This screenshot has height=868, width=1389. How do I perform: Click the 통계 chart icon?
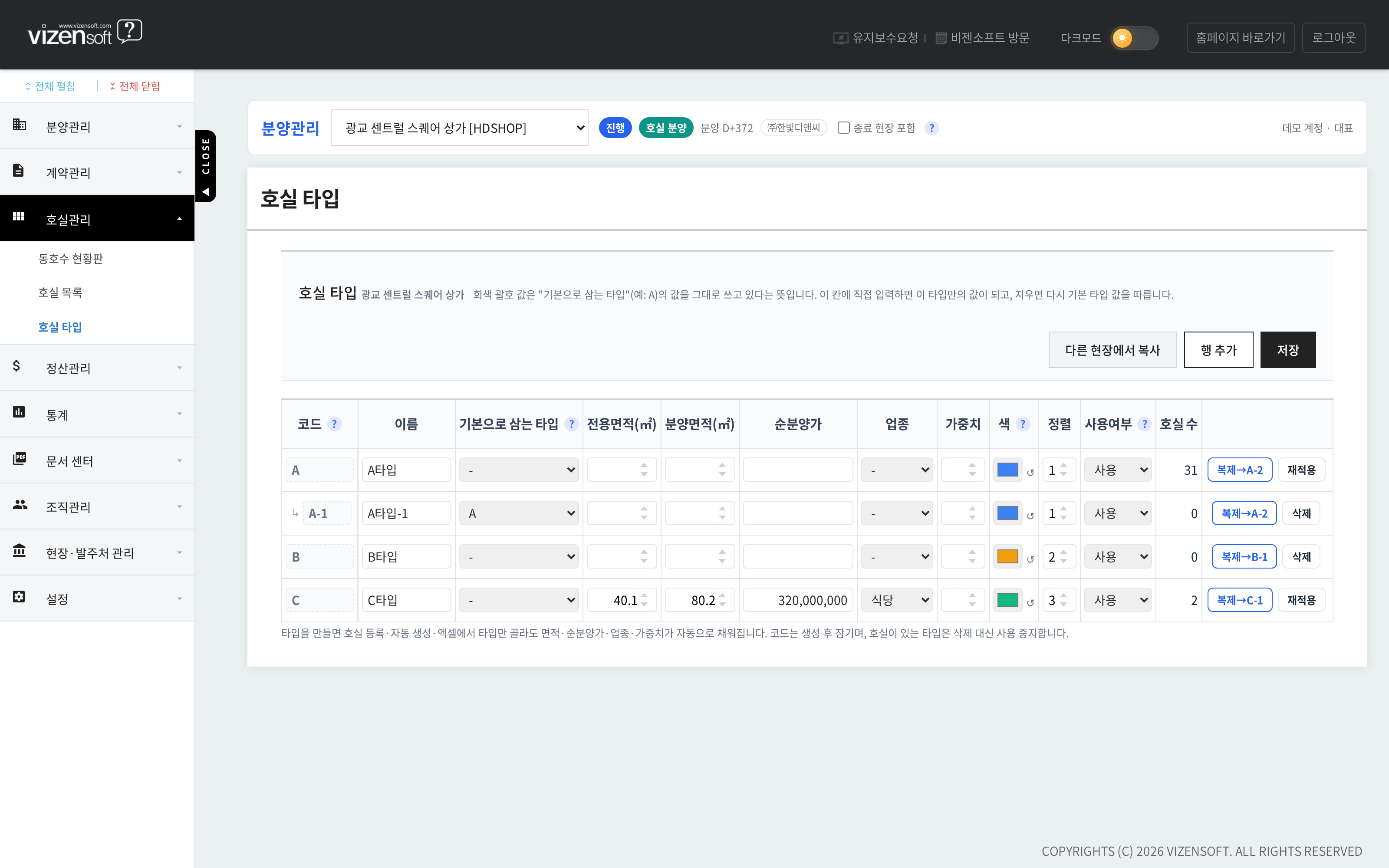coord(19,411)
